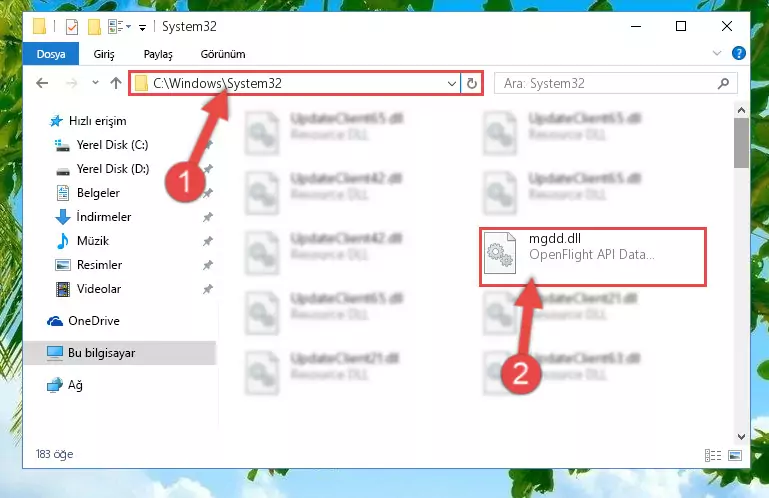The width and height of the screenshot is (769, 498).
Task: Select Ağ in the navigation pane
Action: tap(75, 385)
